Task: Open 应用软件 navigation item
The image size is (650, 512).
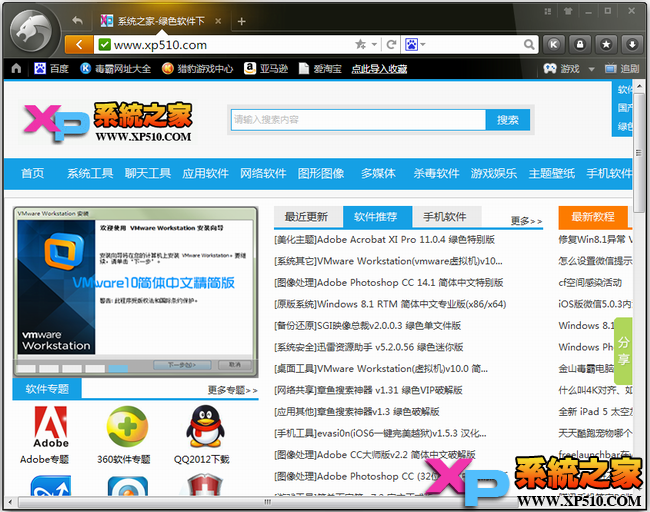Action: tap(205, 173)
